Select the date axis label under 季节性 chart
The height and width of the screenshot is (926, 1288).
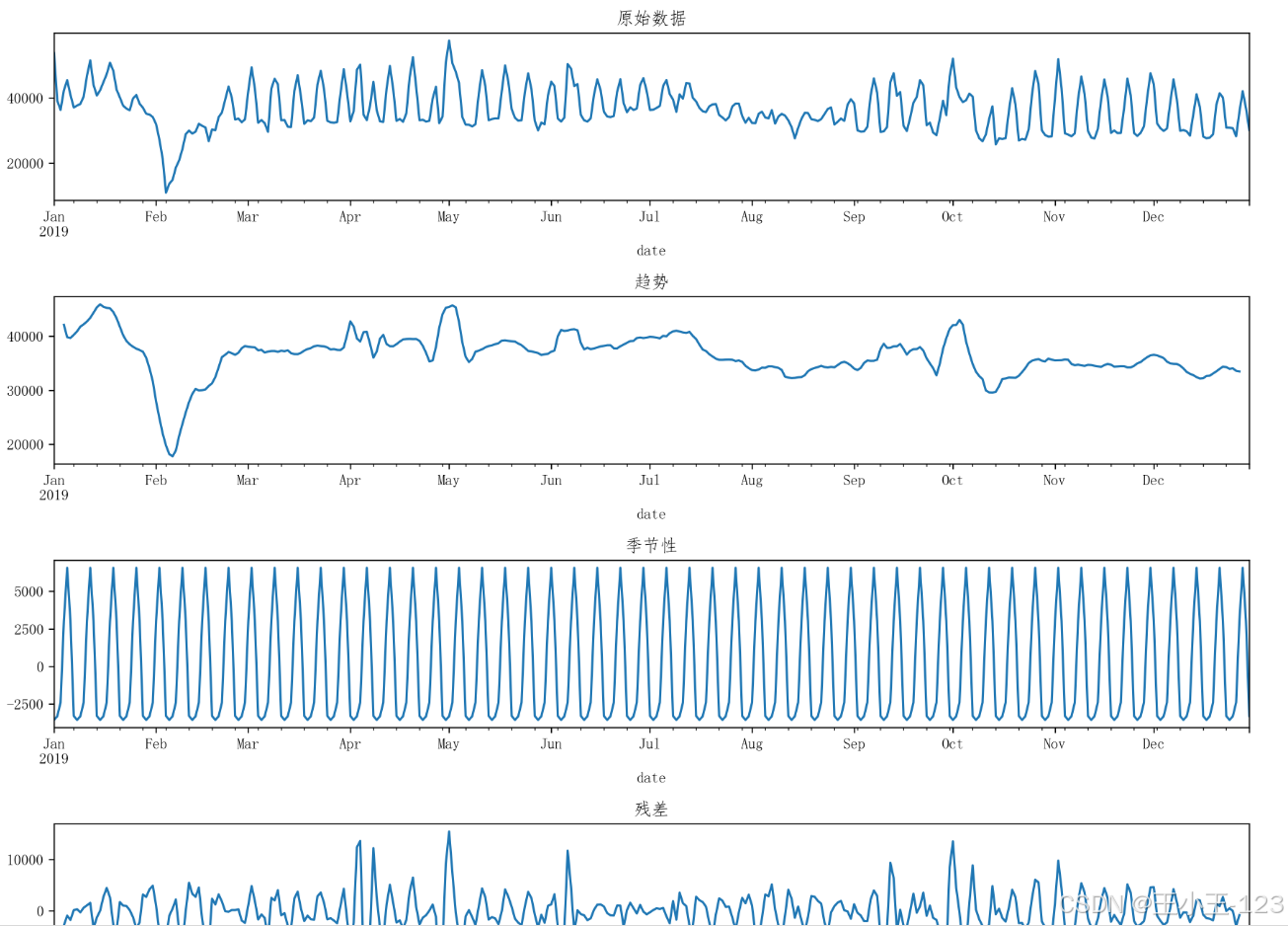pos(651,778)
